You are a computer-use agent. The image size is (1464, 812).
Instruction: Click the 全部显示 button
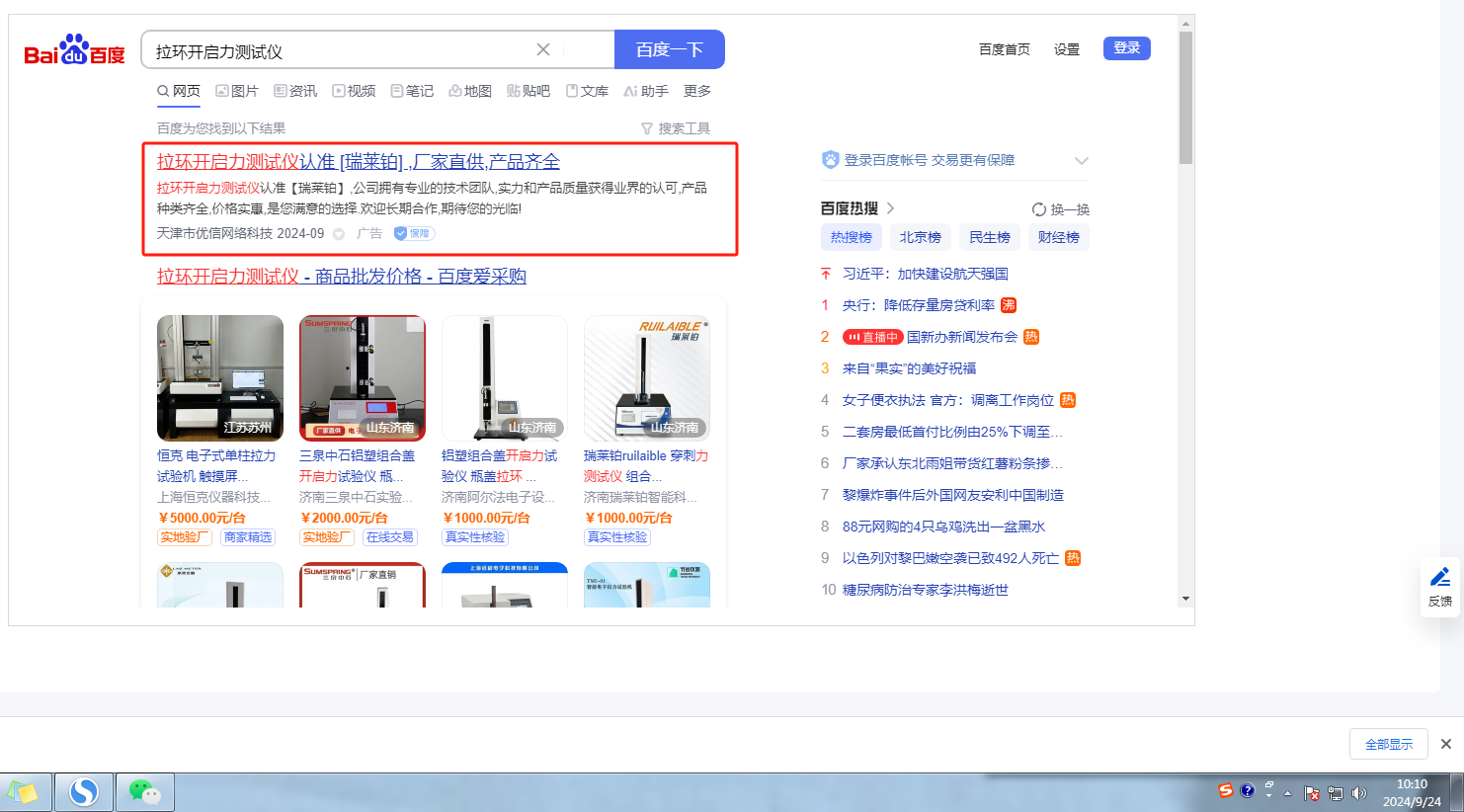pos(1389,744)
